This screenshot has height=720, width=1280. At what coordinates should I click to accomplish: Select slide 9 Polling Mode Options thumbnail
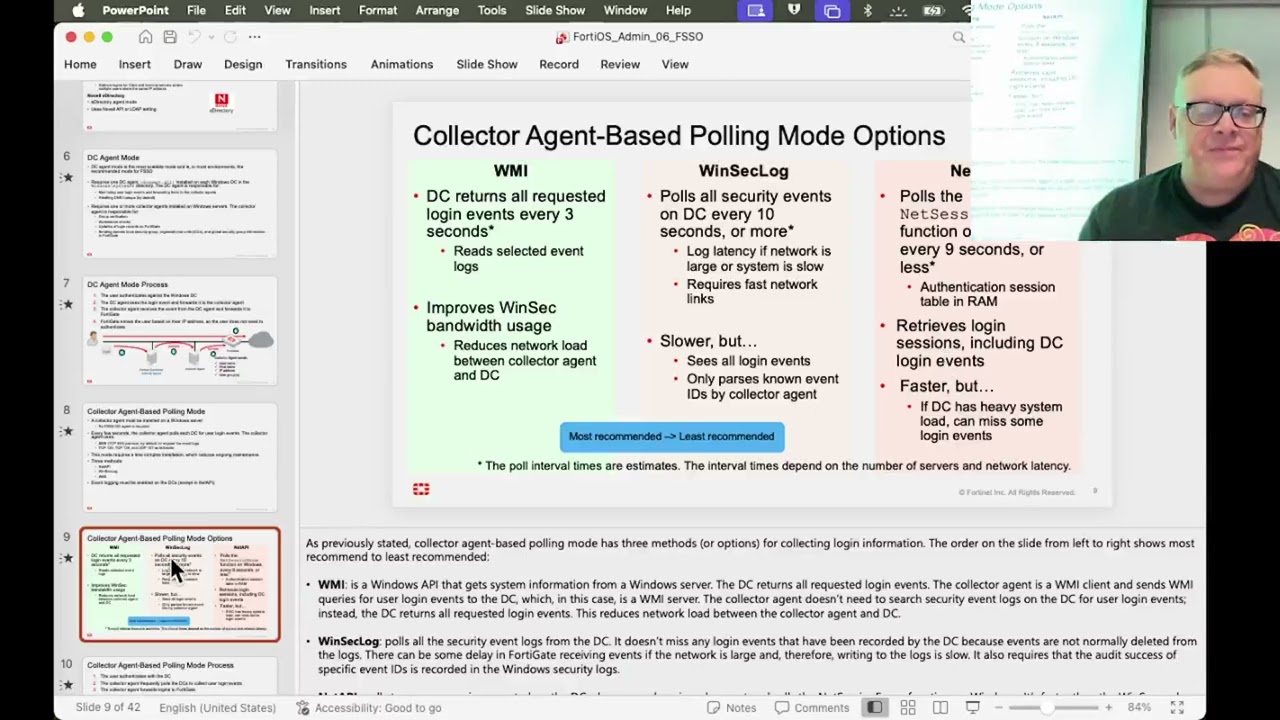(180, 585)
